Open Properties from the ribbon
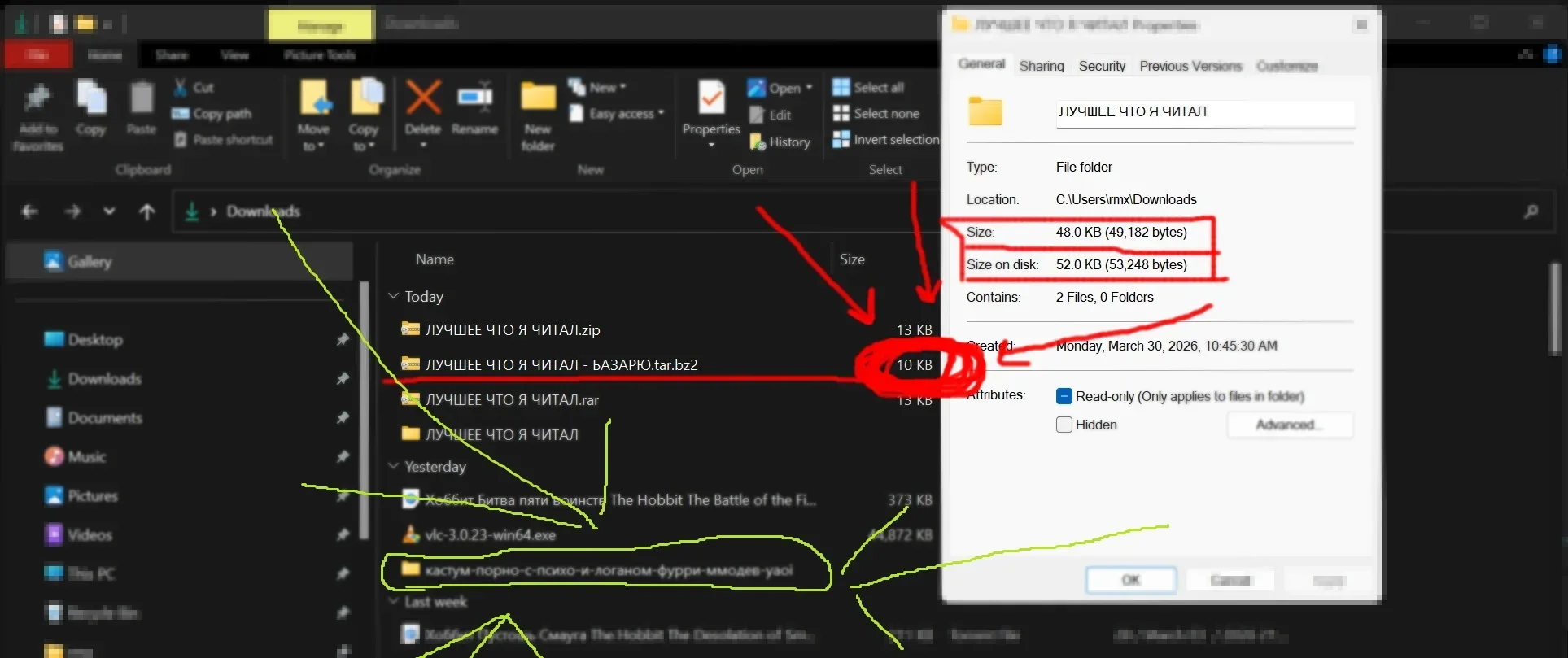The width and height of the screenshot is (1568, 658). tap(711, 113)
